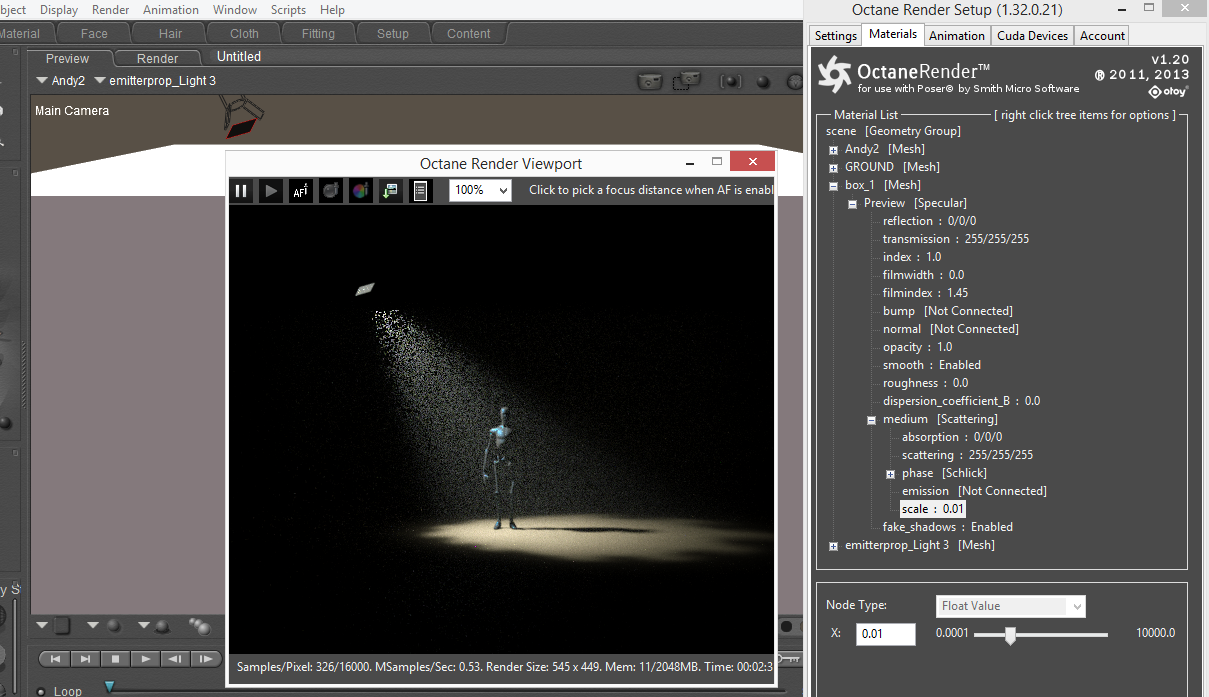The image size is (1209, 697).
Task: Switch to Octane Animation tab
Action: [x=957, y=35]
